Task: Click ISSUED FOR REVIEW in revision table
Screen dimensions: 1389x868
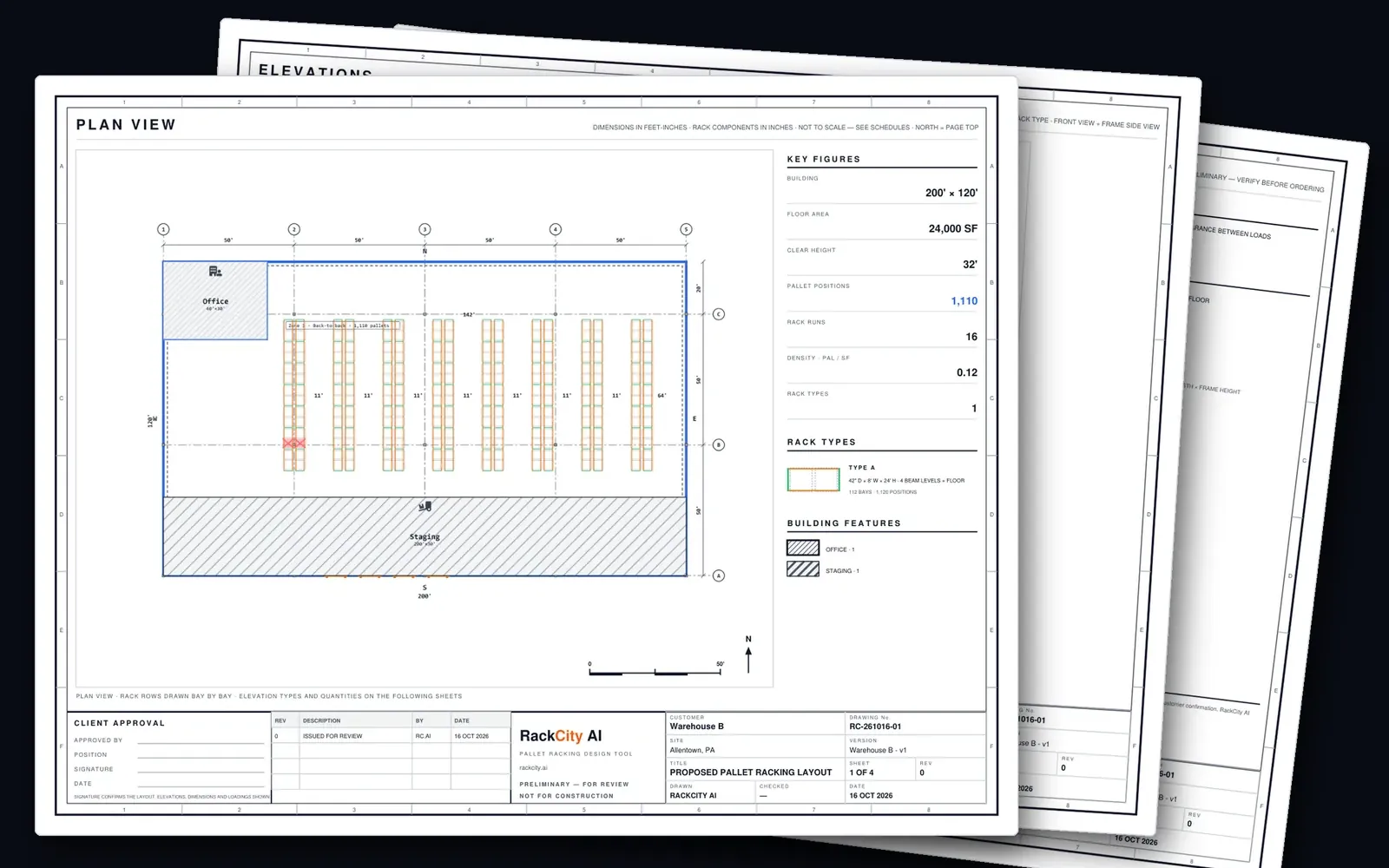Action: tap(332, 736)
